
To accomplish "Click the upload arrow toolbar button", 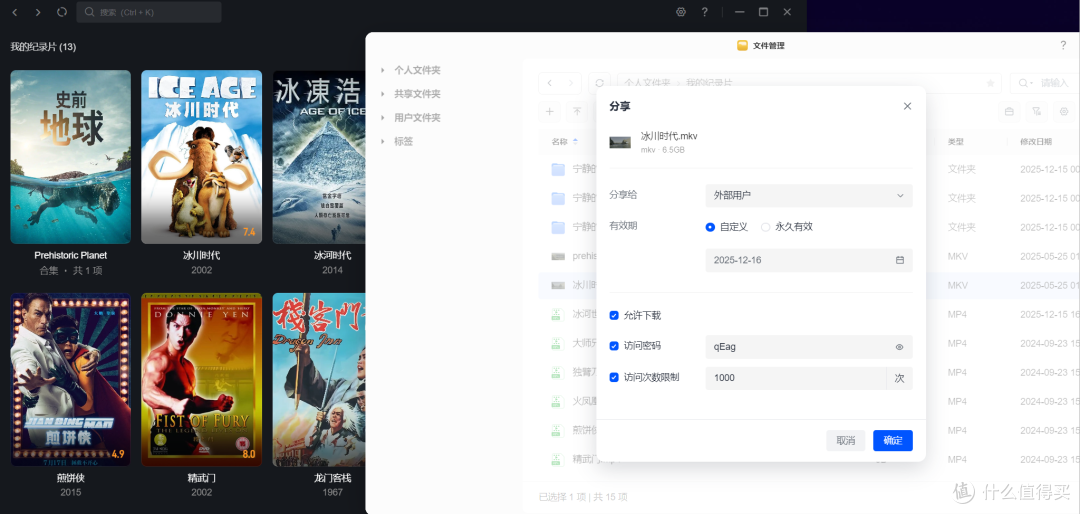I will click(x=577, y=111).
